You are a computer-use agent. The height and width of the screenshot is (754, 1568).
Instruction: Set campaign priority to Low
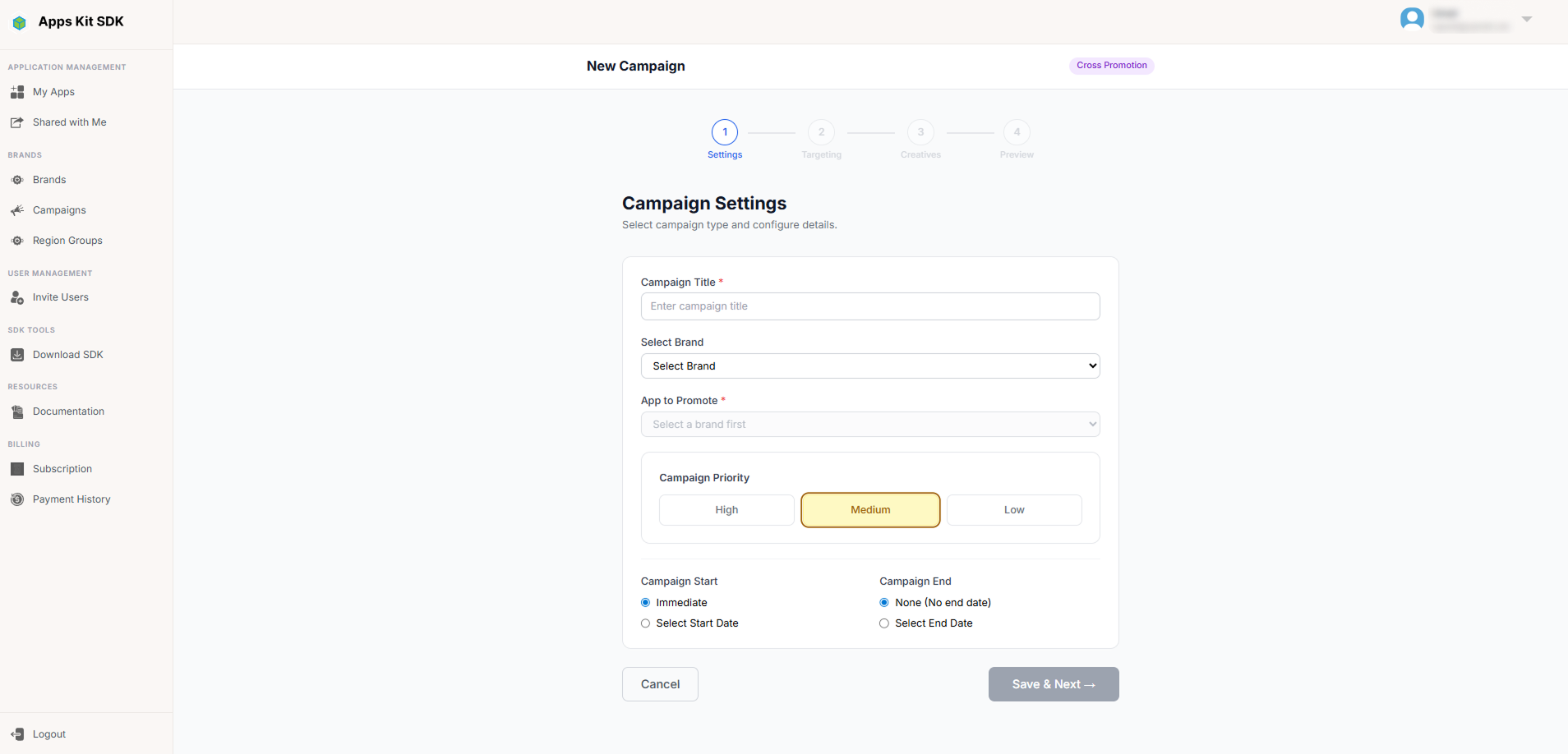pyautogui.click(x=1014, y=510)
